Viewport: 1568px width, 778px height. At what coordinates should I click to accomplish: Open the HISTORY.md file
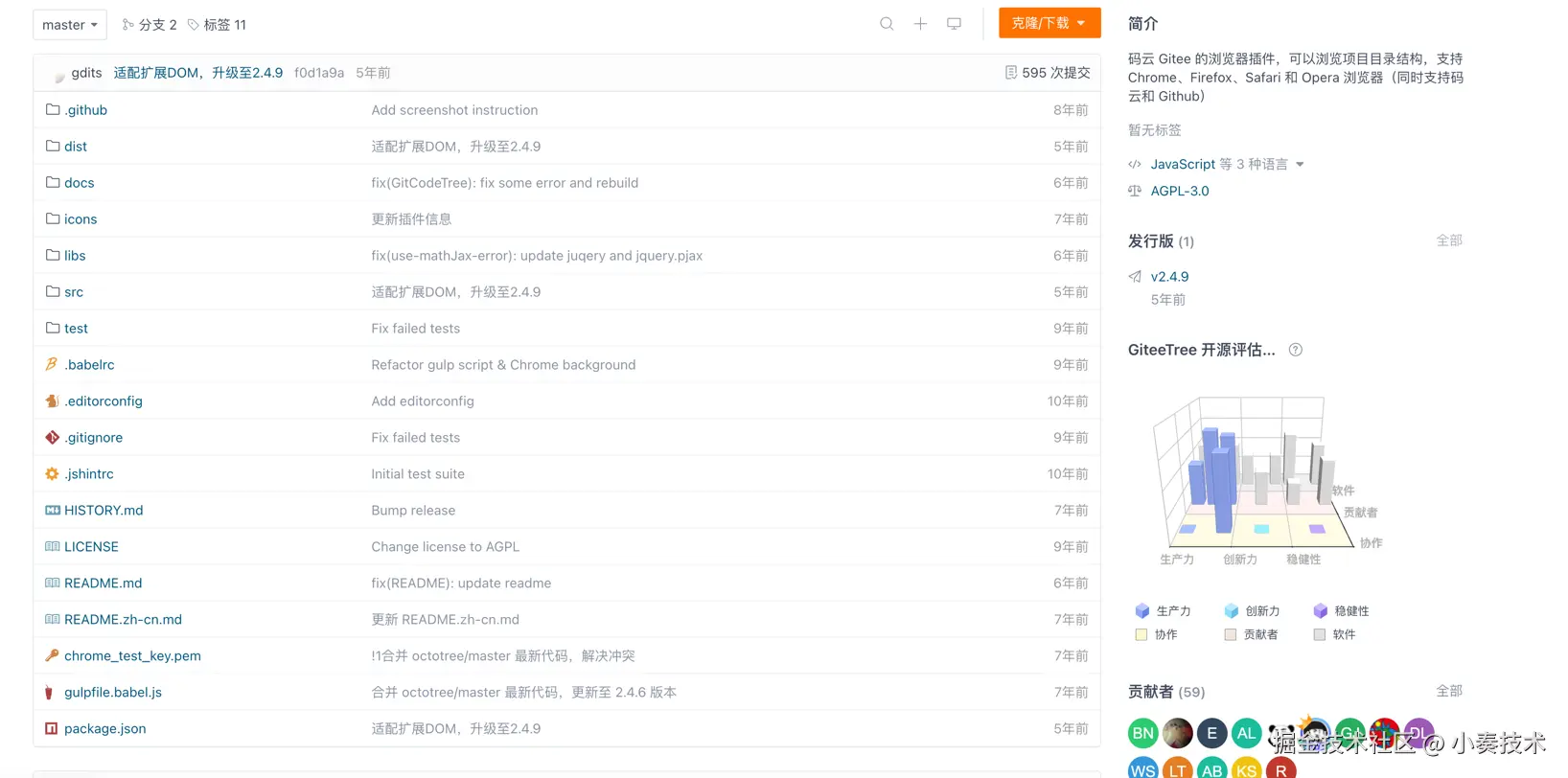(x=104, y=511)
